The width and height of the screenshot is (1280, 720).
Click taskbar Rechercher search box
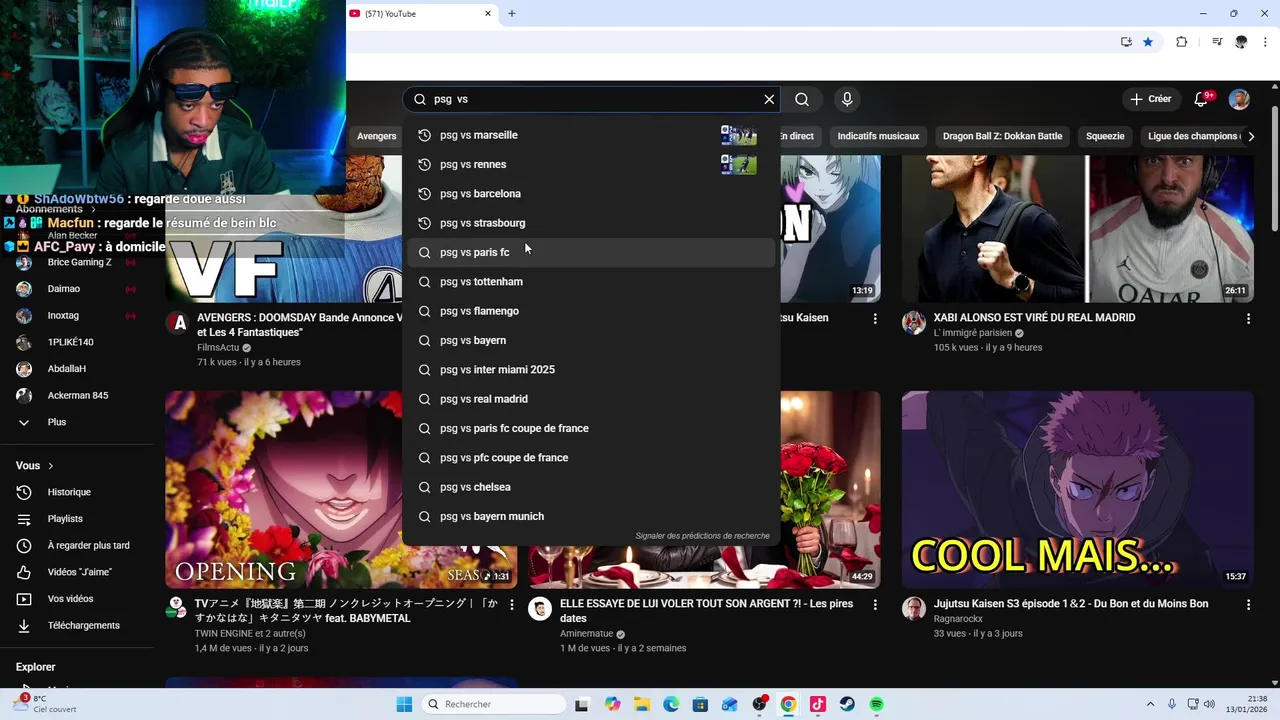click(494, 704)
